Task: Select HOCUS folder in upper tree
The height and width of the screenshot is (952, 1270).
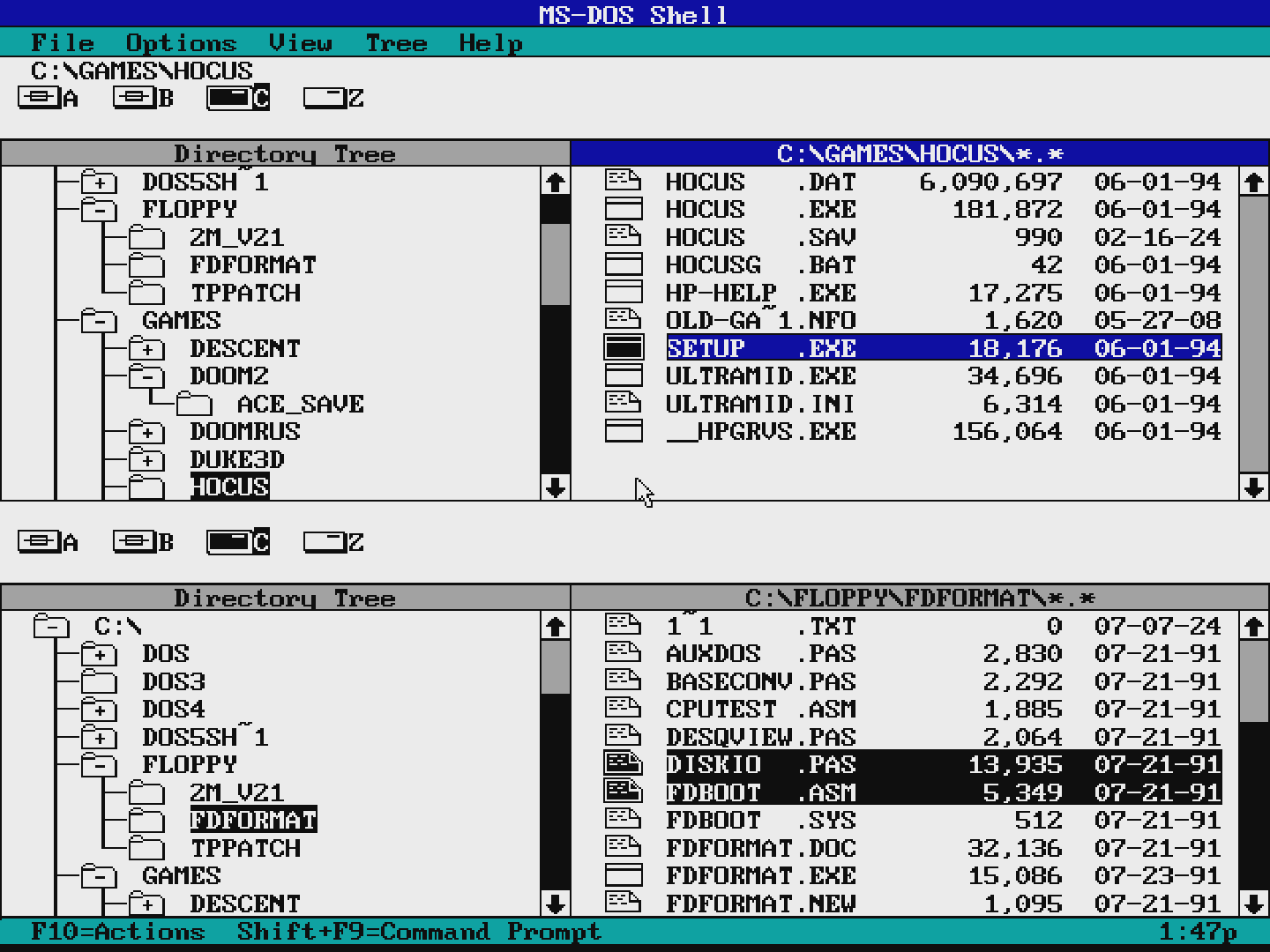Action: click(230, 487)
